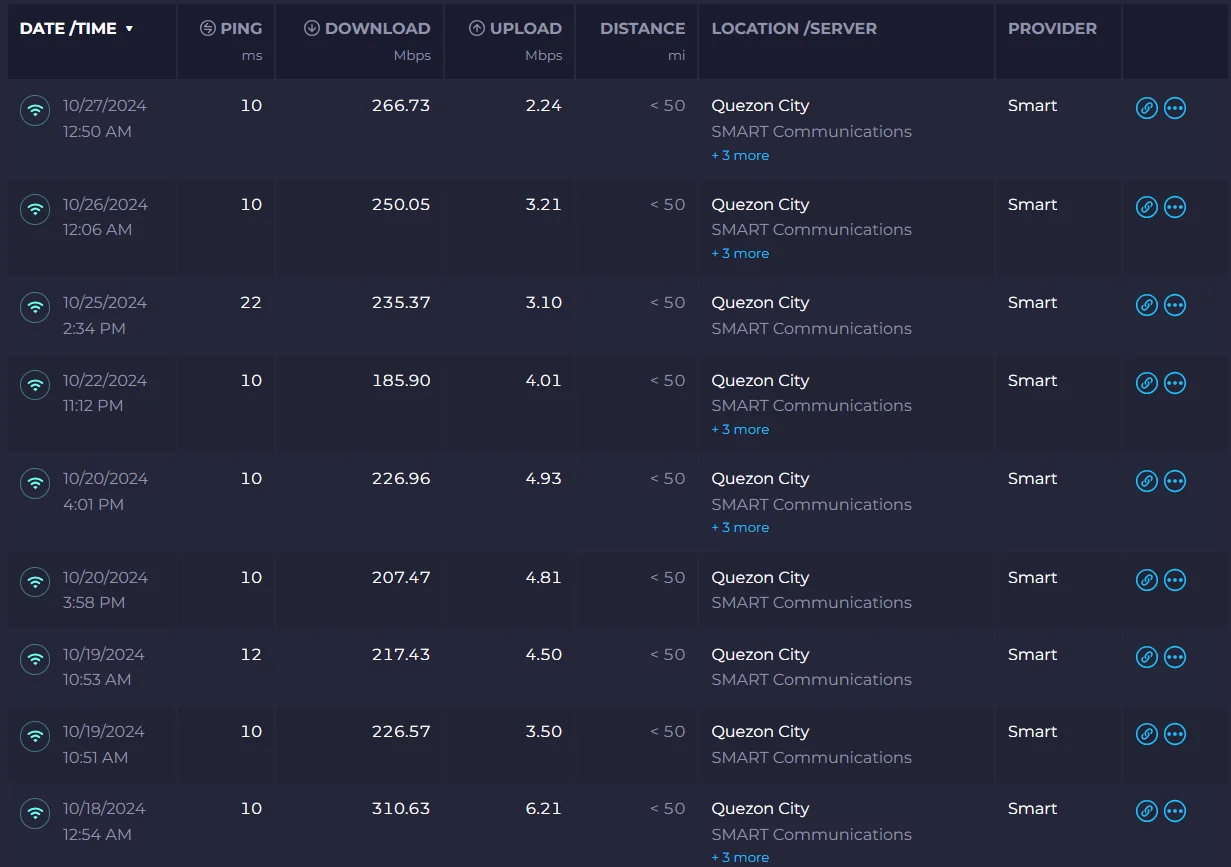Select download value 217.43
This screenshot has width=1231, height=867.
401,655
